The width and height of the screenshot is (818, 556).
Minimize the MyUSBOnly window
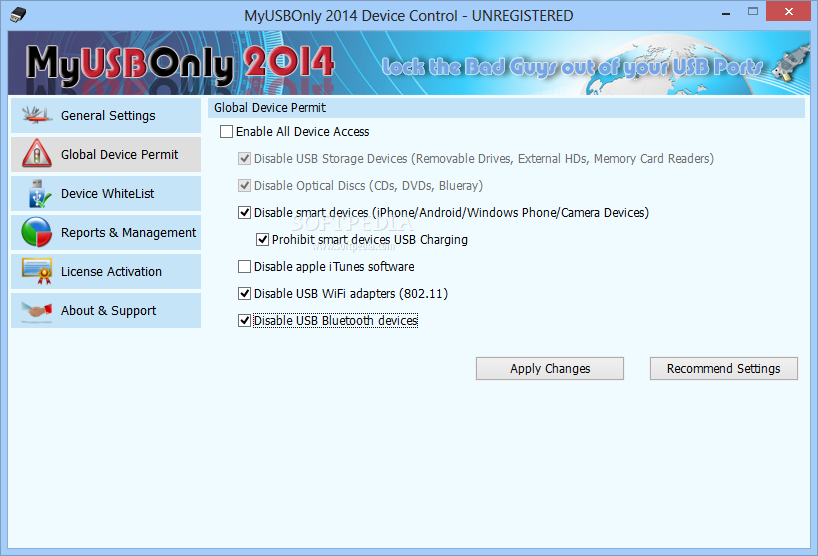tap(726, 13)
